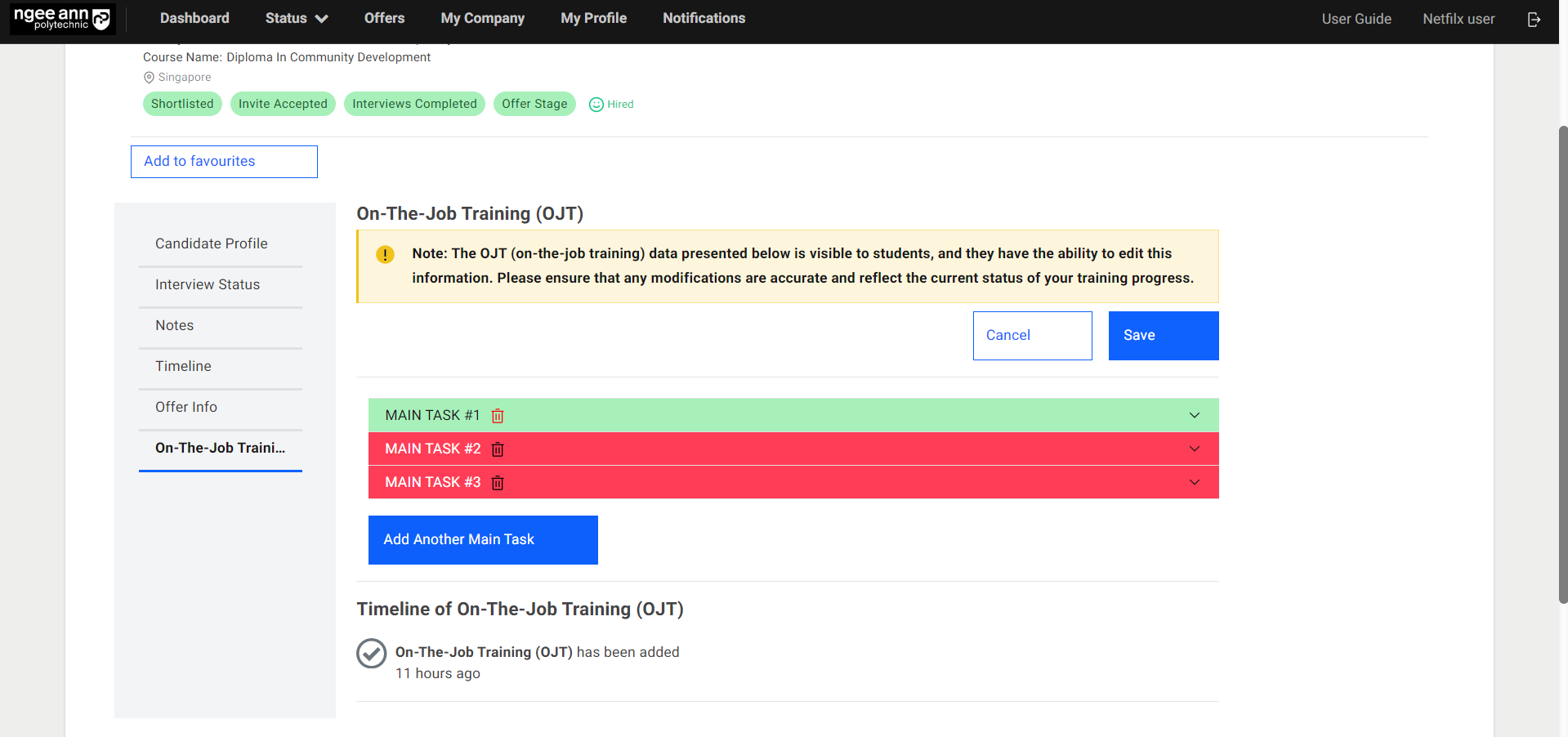This screenshot has width=1568, height=737.
Task: Click Add to favourites button
Action: 224,162
